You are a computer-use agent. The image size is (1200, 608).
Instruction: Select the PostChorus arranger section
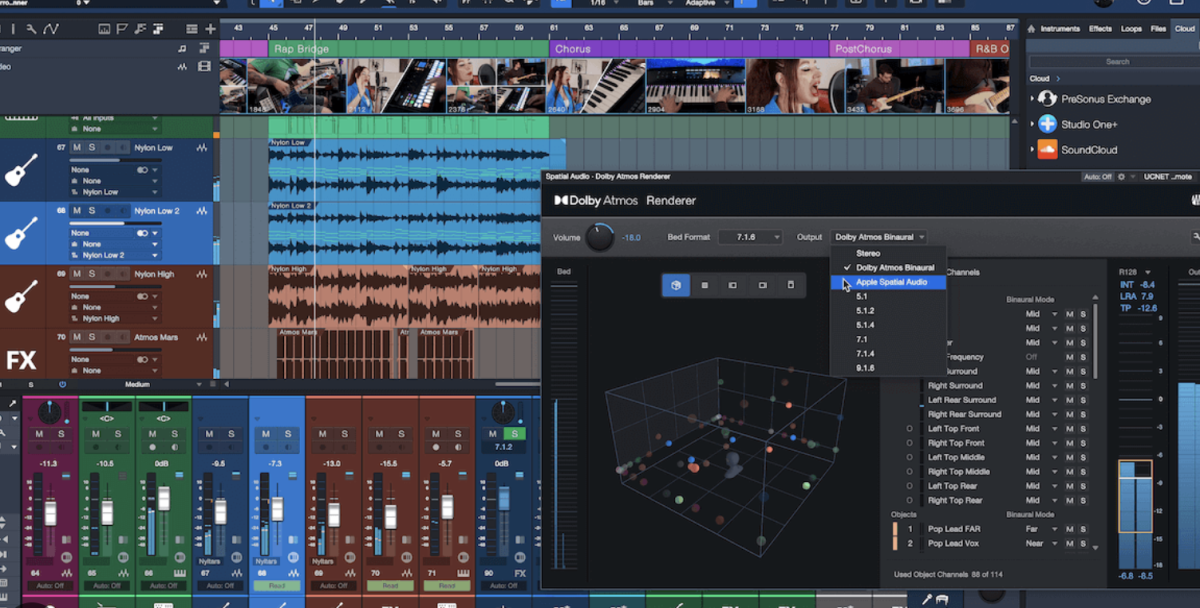coord(899,48)
